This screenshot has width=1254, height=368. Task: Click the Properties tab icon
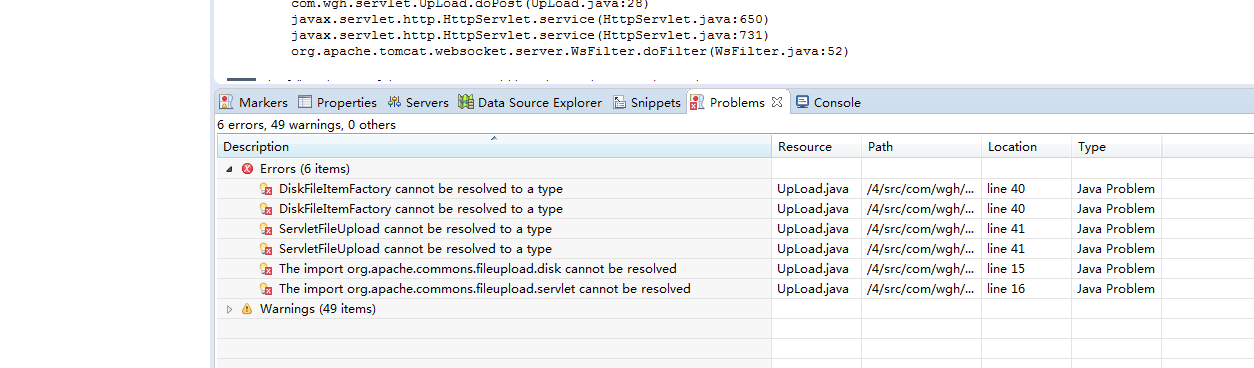[306, 102]
